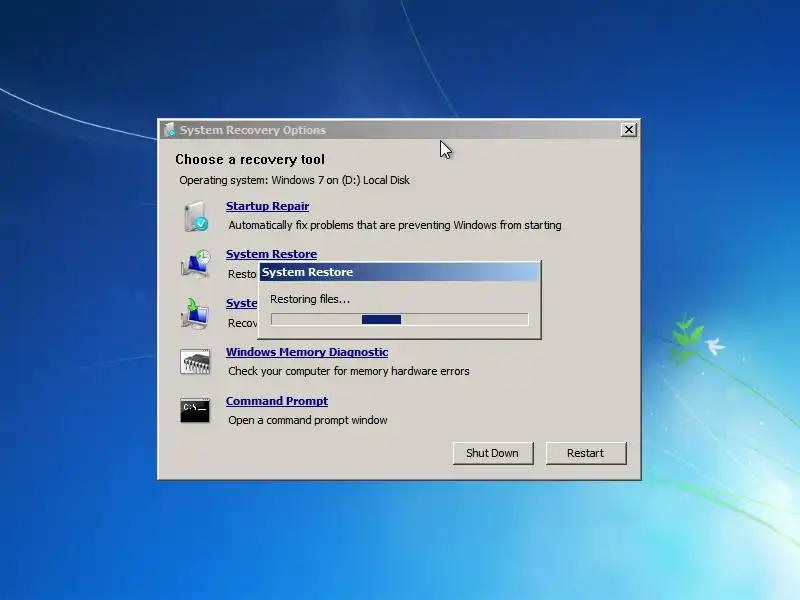Click the Startup Repair icon
The height and width of the screenshot is (600, 800).
click(195, 216)
